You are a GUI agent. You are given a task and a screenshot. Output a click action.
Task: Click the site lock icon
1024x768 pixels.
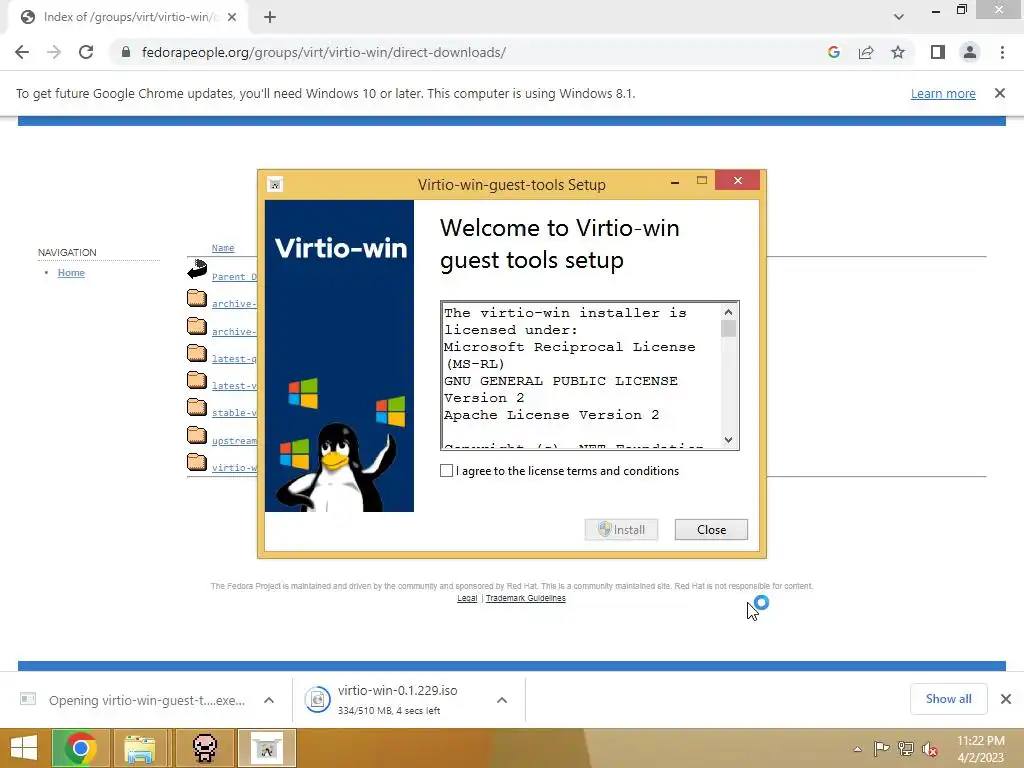coord(126,52)
